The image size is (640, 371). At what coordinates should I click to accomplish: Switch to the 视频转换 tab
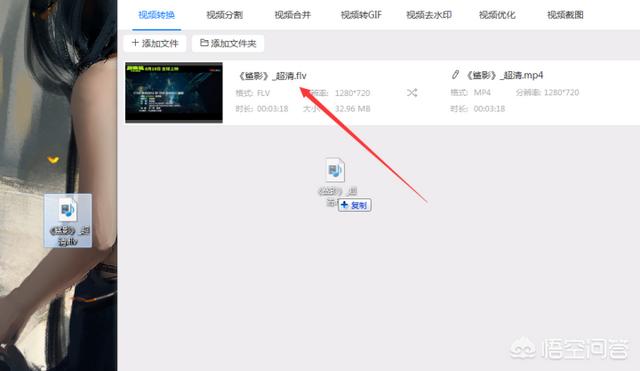point(156,15)
